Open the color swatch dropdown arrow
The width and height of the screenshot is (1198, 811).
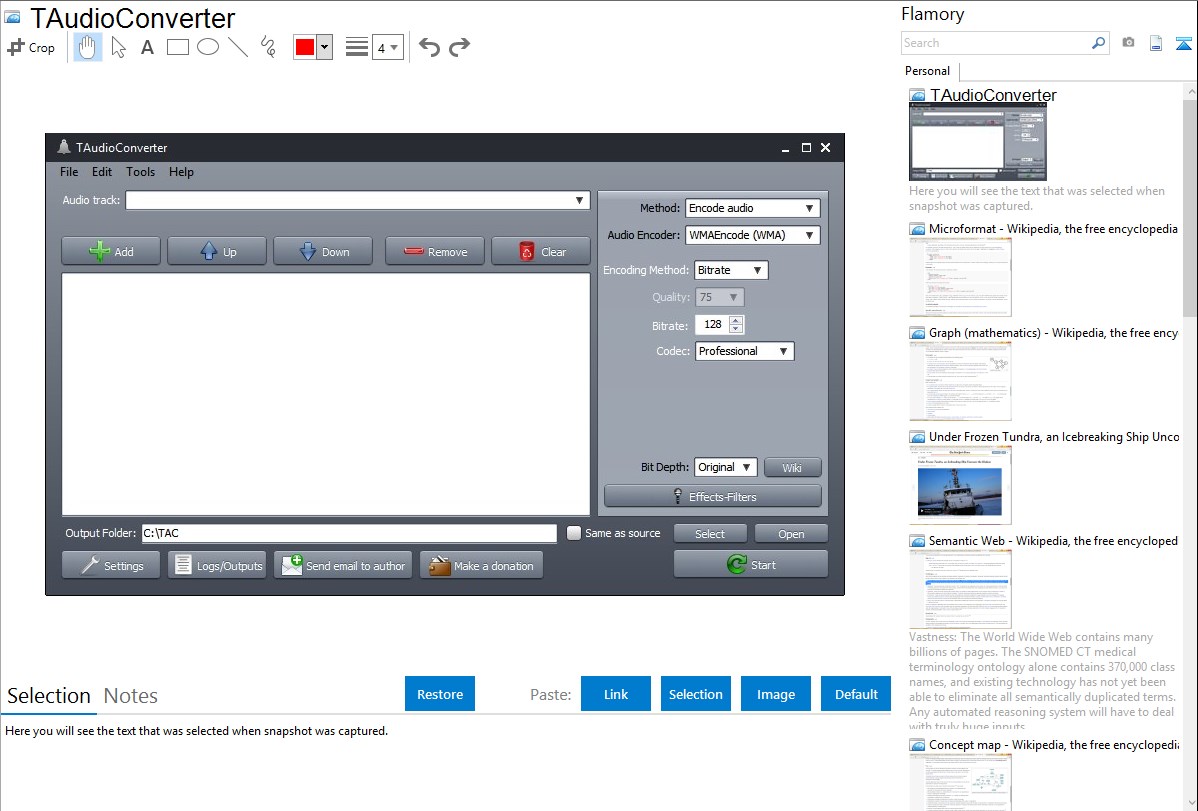click(x=325, y=47)
